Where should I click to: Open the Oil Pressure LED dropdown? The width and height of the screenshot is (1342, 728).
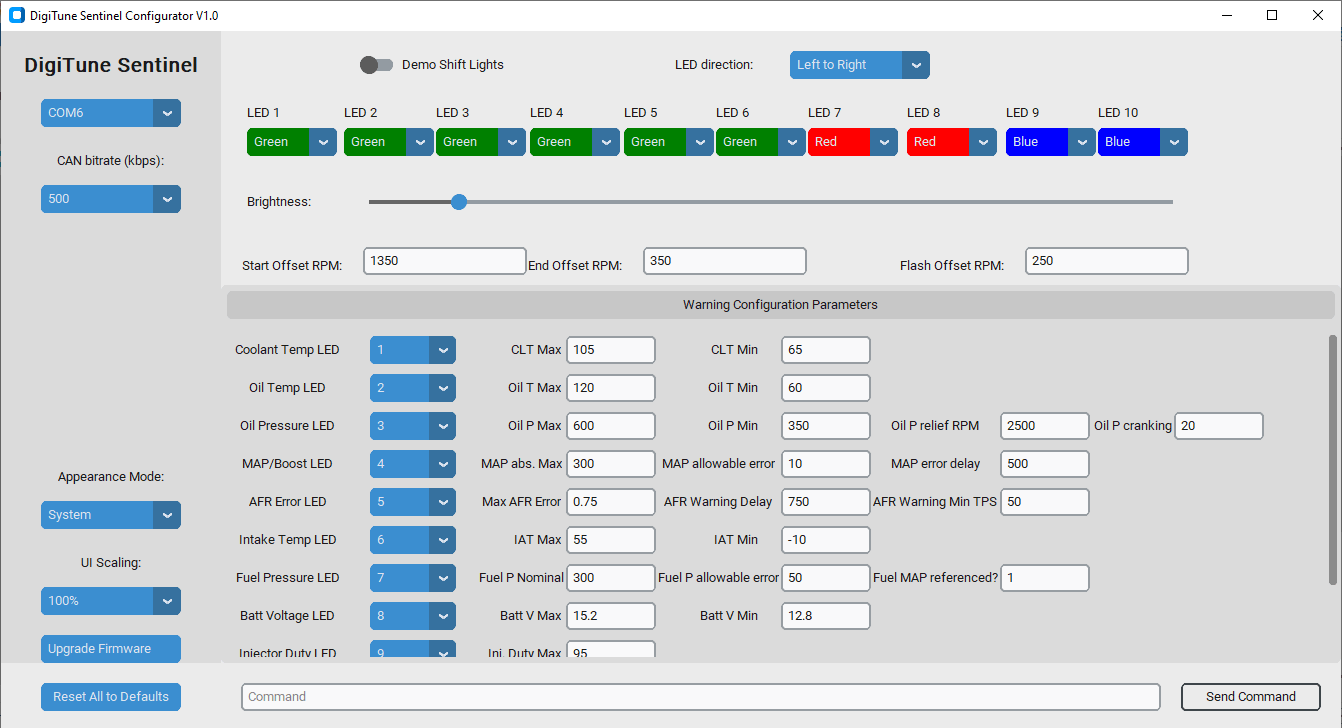[413, 426]
